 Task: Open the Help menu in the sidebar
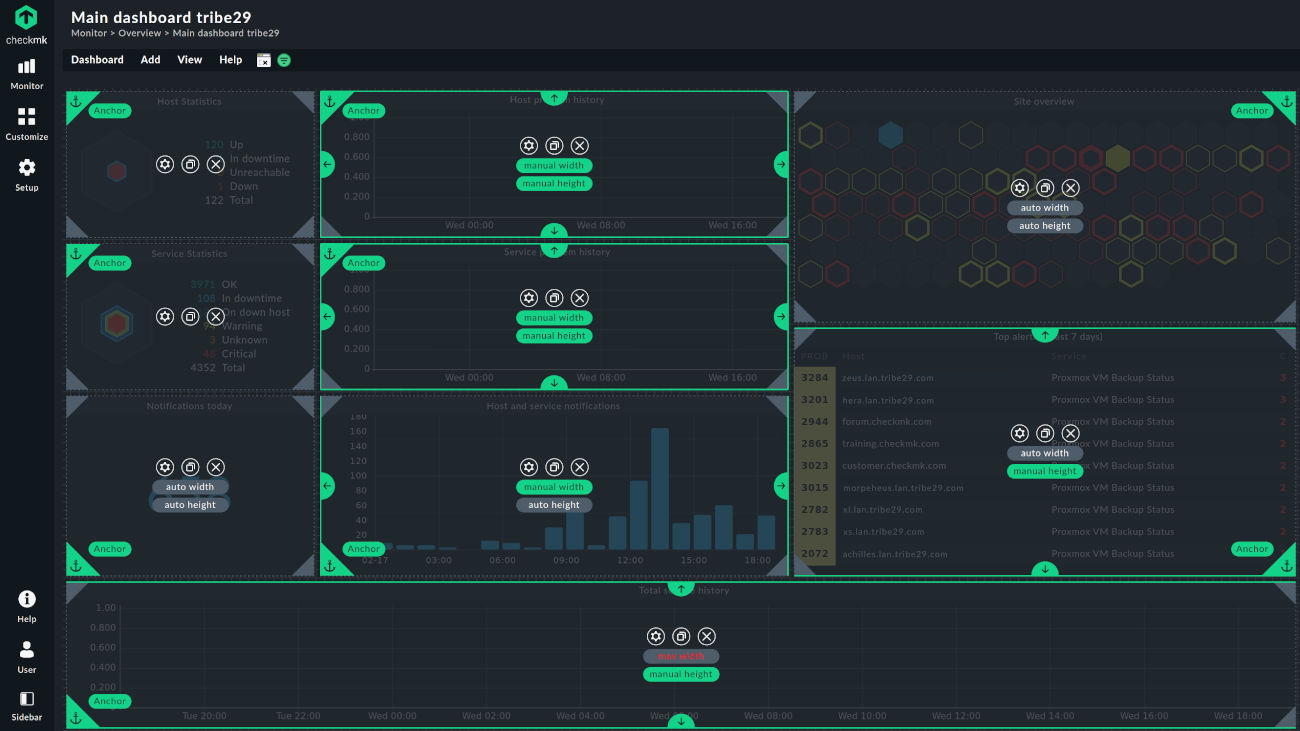27,607
